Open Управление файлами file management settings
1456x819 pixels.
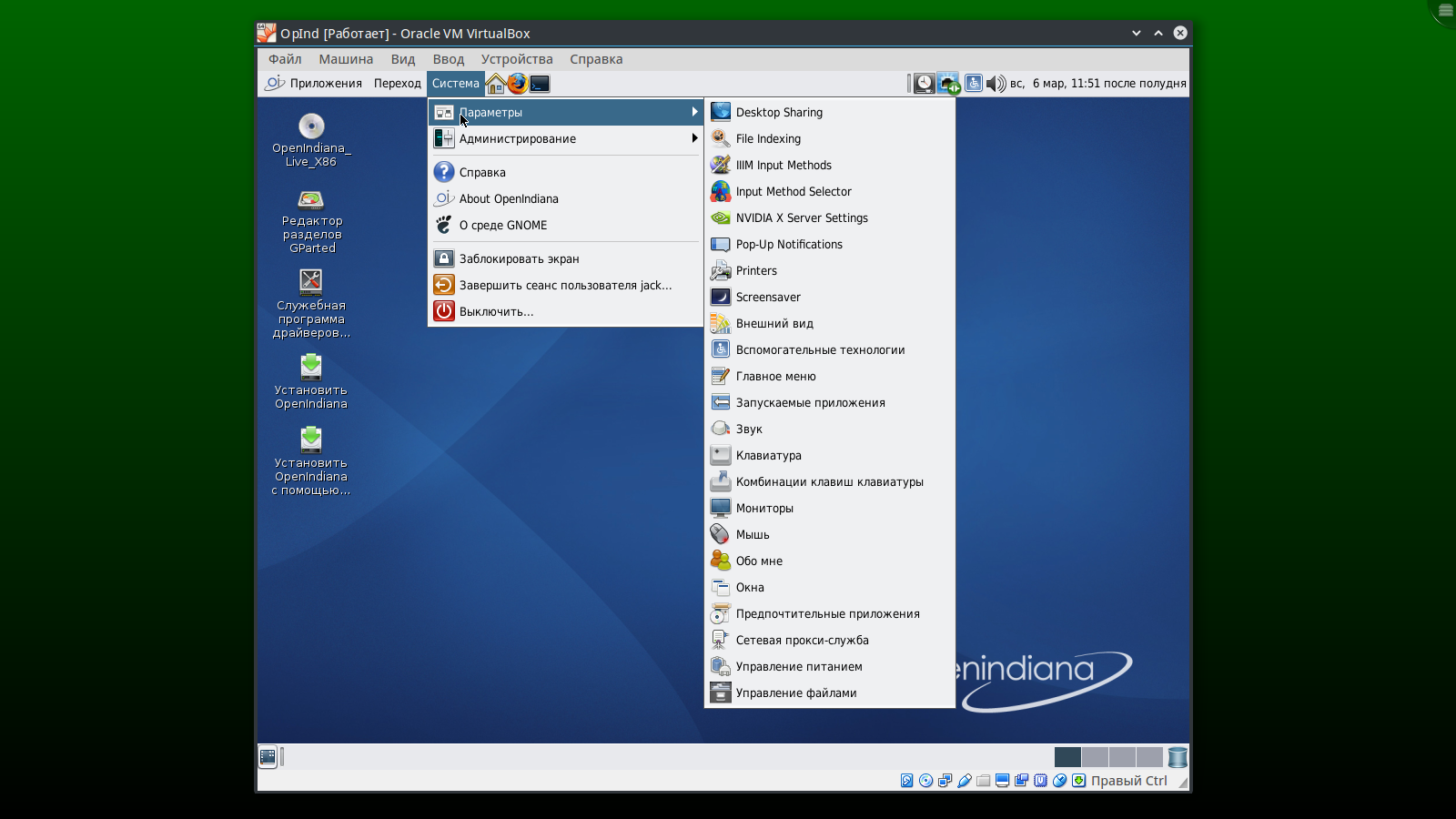click(830, 693)
